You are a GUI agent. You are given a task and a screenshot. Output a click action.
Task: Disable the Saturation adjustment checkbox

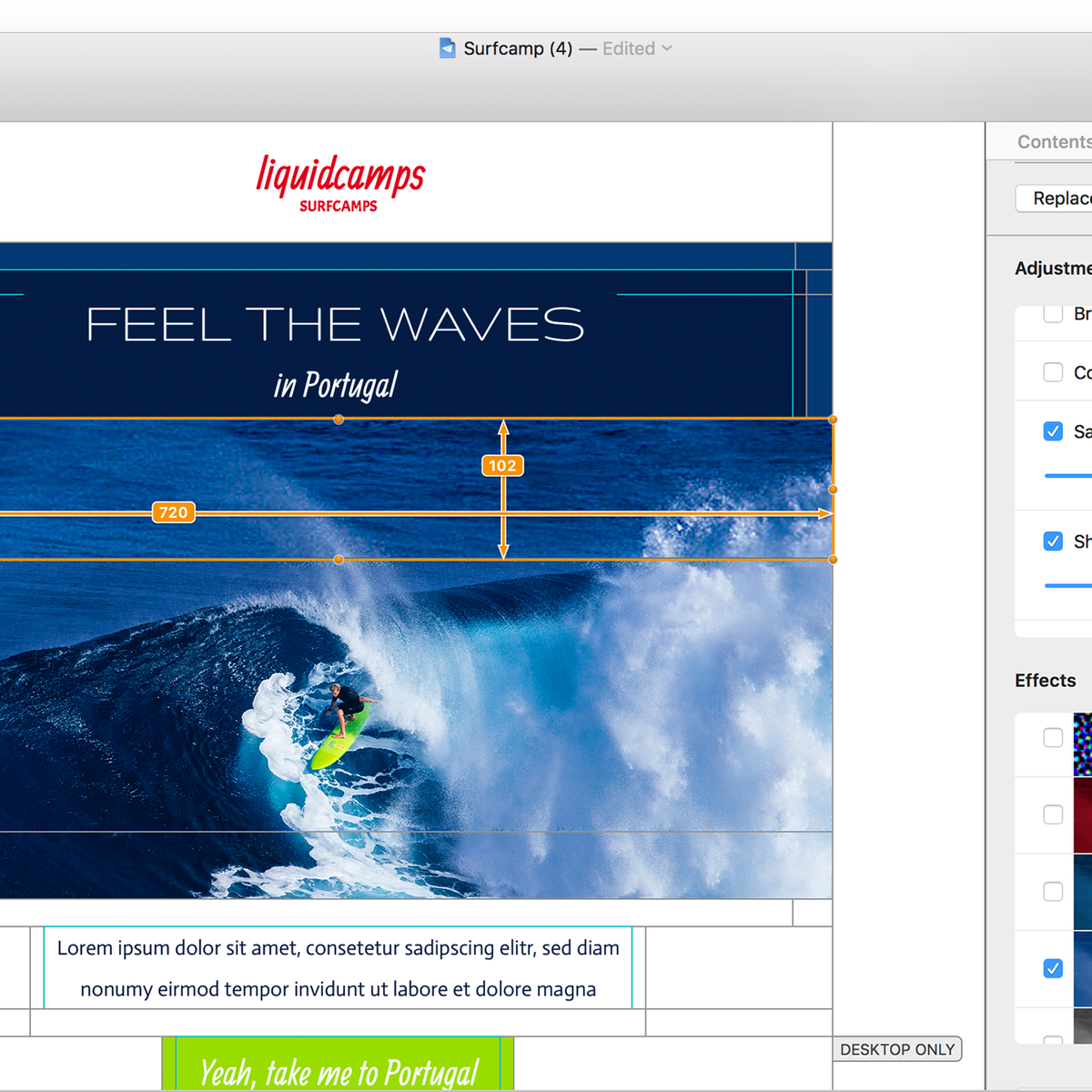[x=1053, y=431]
